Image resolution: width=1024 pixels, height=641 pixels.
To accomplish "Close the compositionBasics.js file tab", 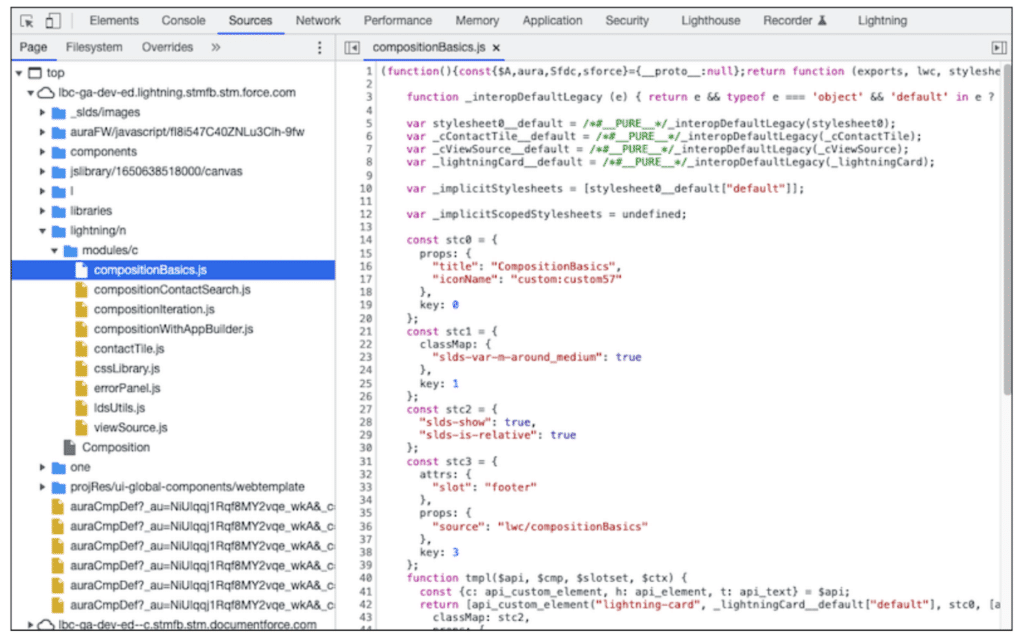I will tap(496, 48).
